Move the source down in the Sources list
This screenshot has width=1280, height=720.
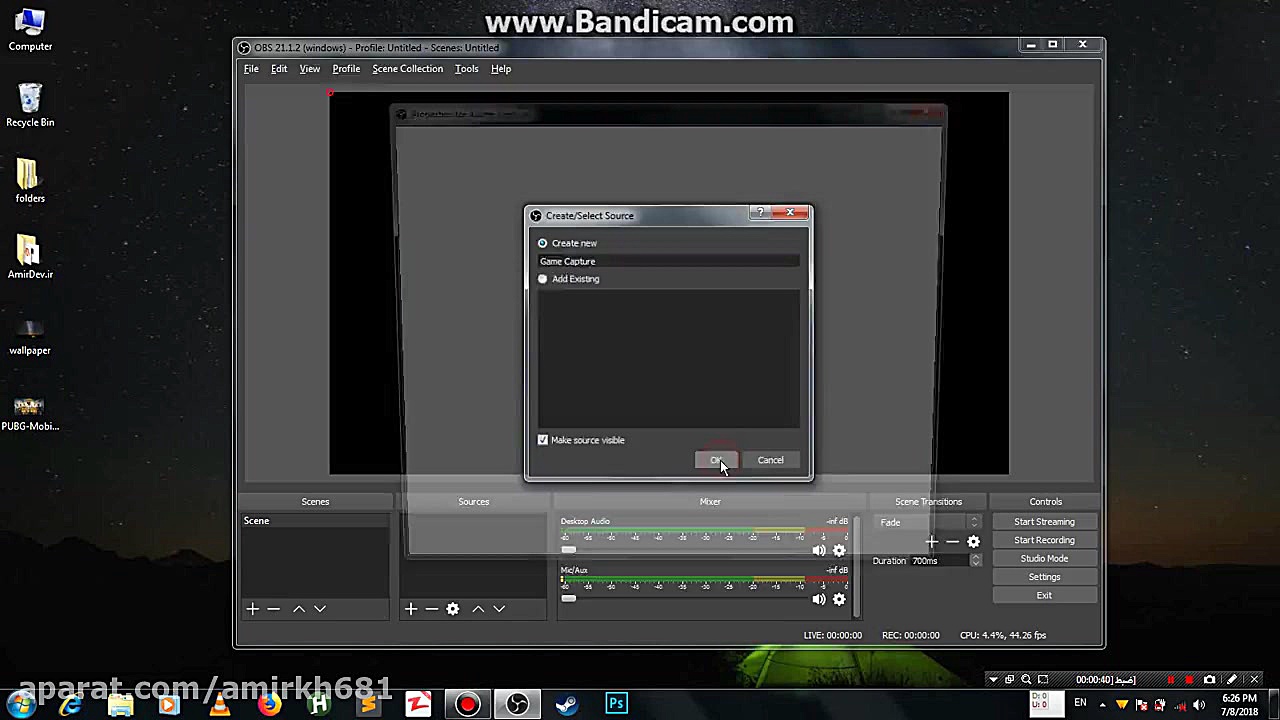(499, 609)
